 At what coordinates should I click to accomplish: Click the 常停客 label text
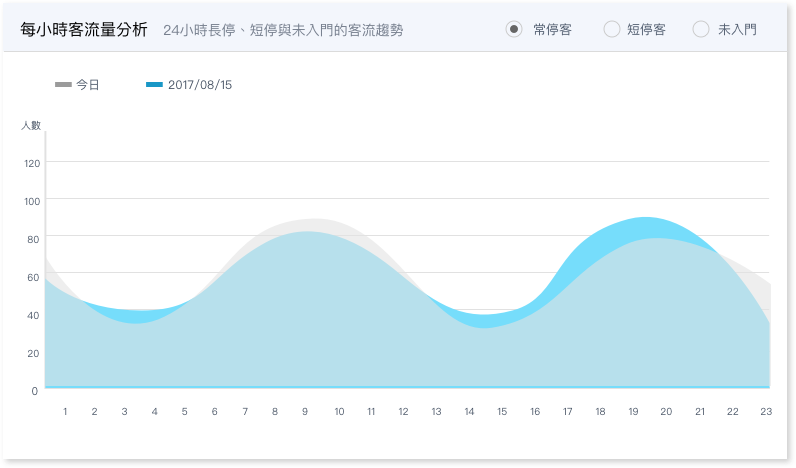click(552, 29)
